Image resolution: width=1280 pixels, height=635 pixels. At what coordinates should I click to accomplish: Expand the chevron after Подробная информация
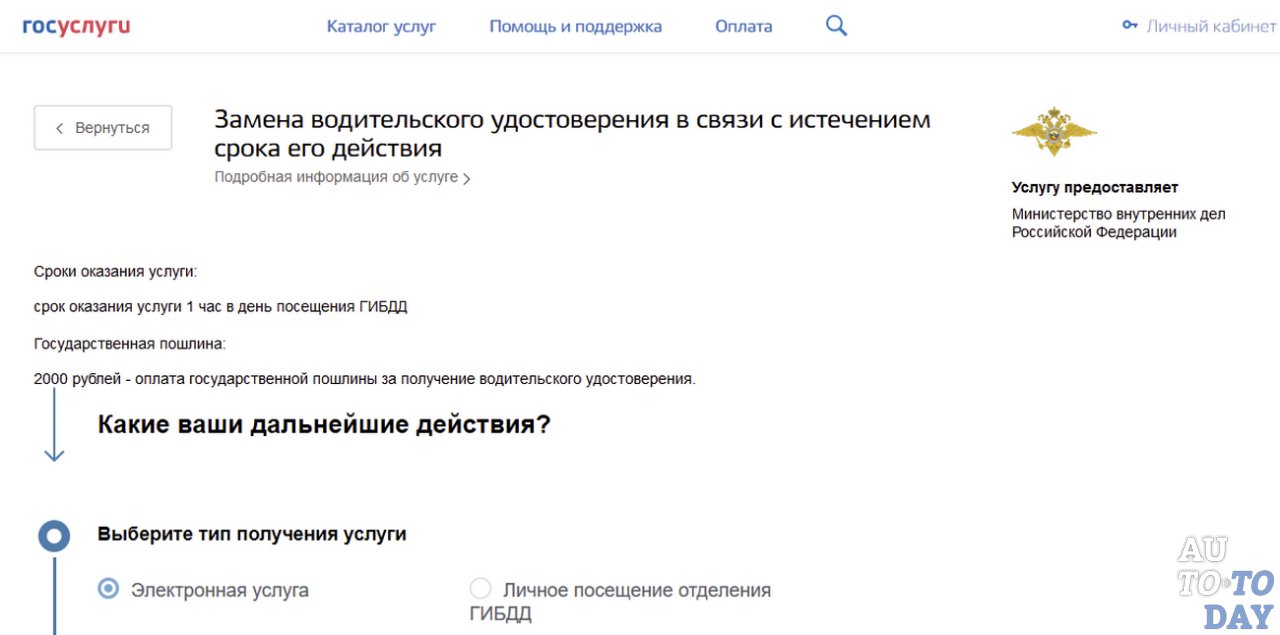pyautogui.click(x=467, y=179)
